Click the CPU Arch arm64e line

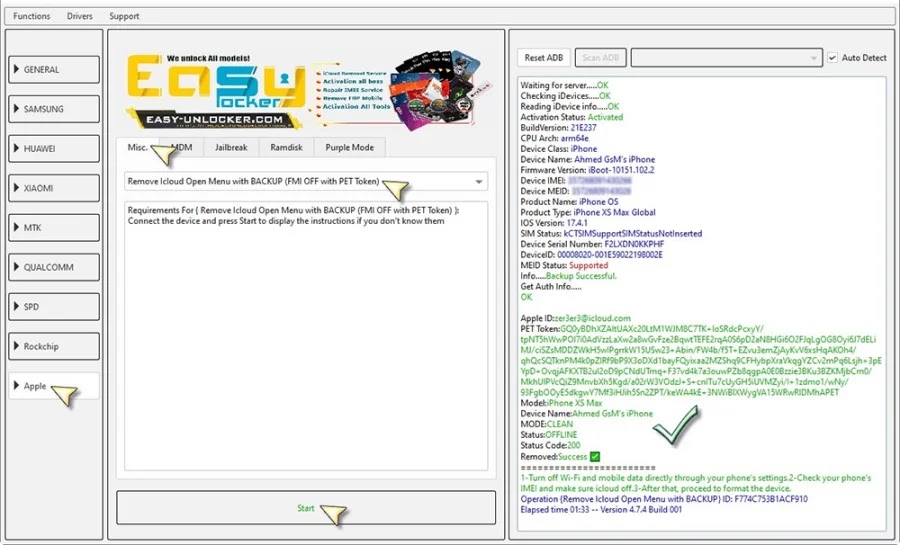(x=554, y=138)
